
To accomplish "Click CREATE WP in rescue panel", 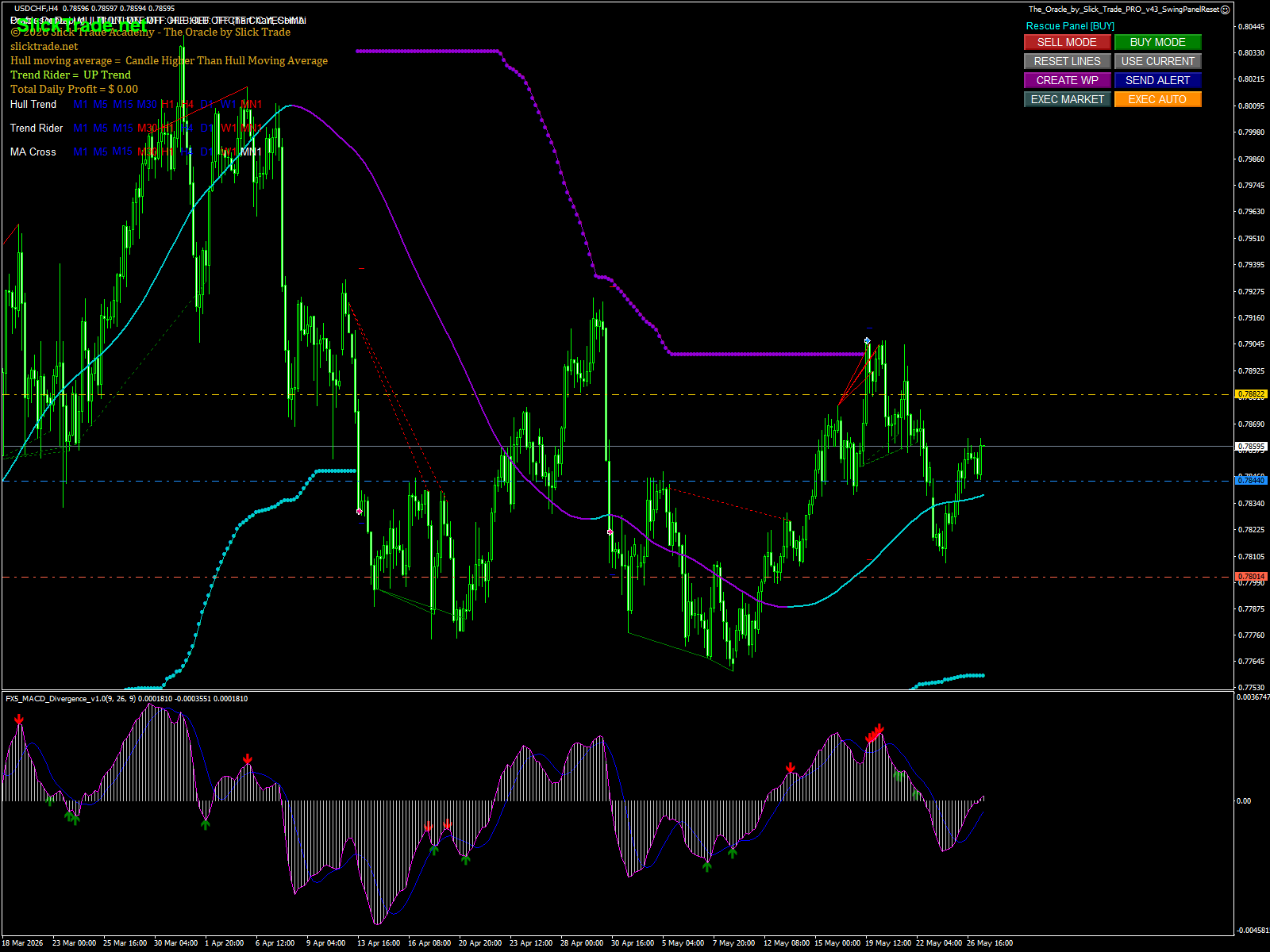I will click(x=1067, y=80).
